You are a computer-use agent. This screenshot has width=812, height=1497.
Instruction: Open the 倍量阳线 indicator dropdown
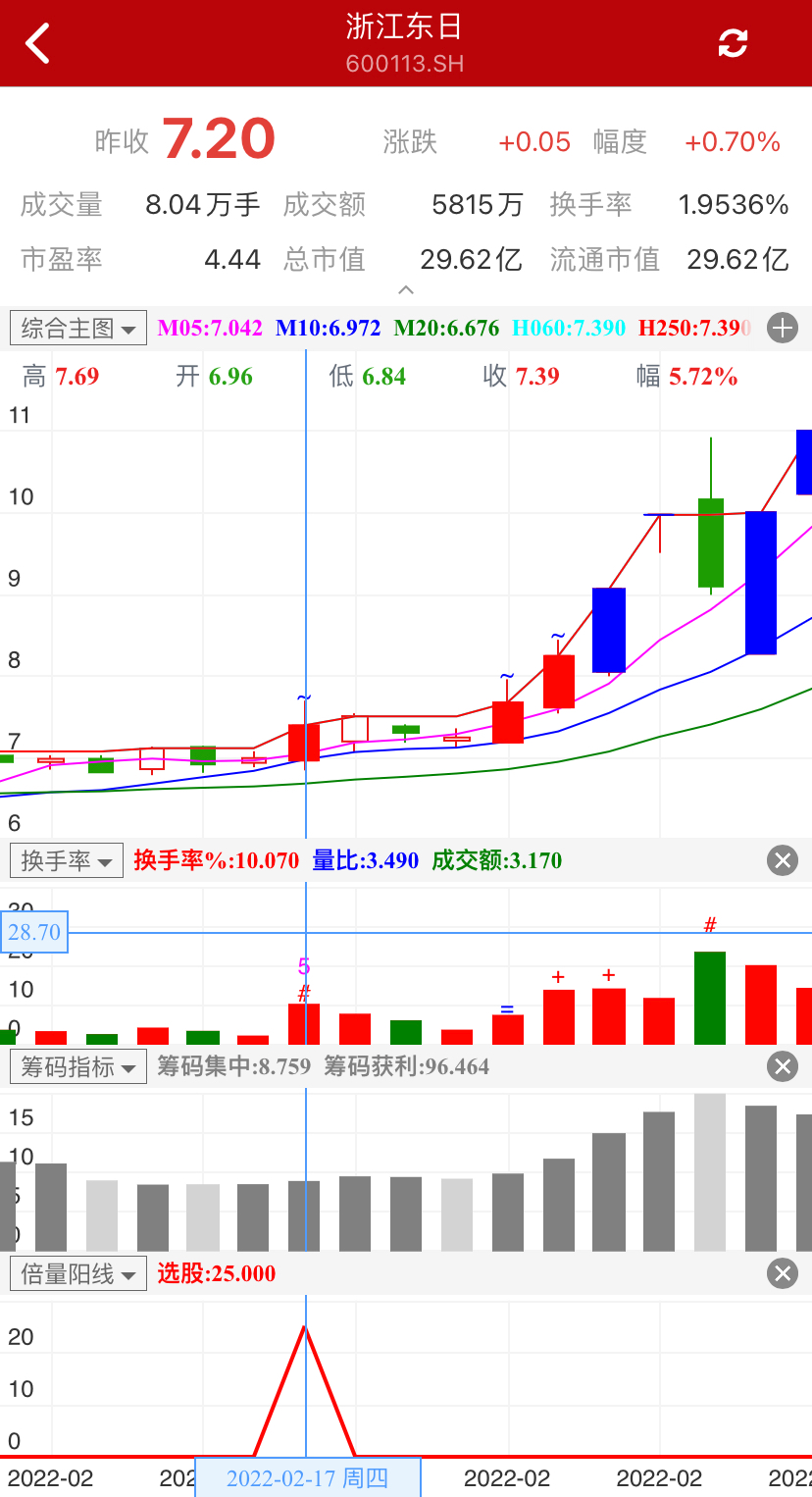pyautogui.click(x=78, y=1273)
